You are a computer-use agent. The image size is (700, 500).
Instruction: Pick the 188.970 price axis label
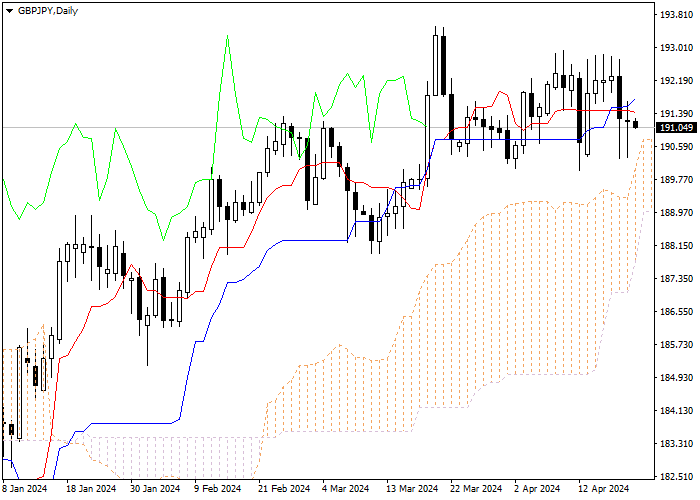pyautogui.click(x=676, y=213)
